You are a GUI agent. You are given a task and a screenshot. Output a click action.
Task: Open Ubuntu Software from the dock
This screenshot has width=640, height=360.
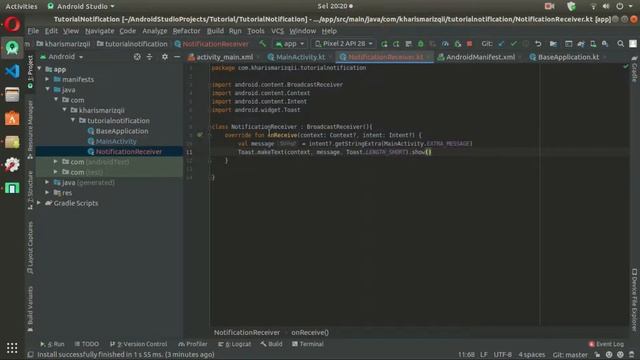(12, 118)
